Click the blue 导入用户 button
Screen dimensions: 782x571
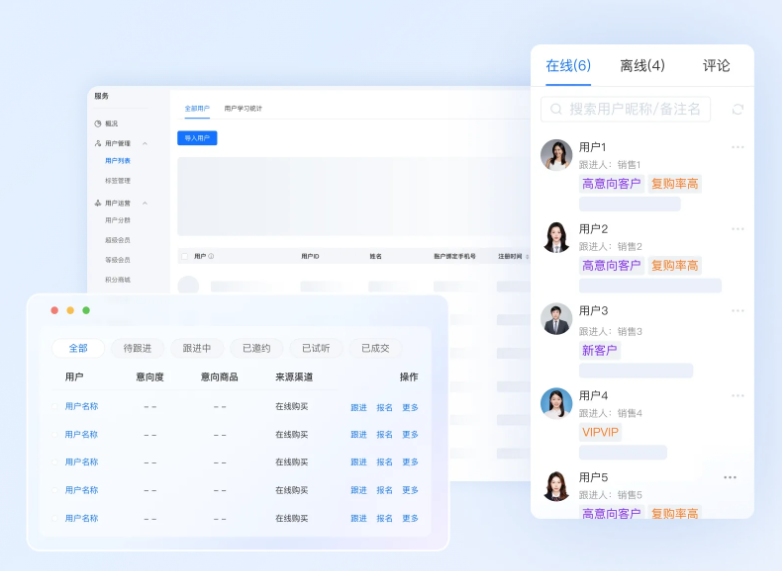[x=197, y=138]
